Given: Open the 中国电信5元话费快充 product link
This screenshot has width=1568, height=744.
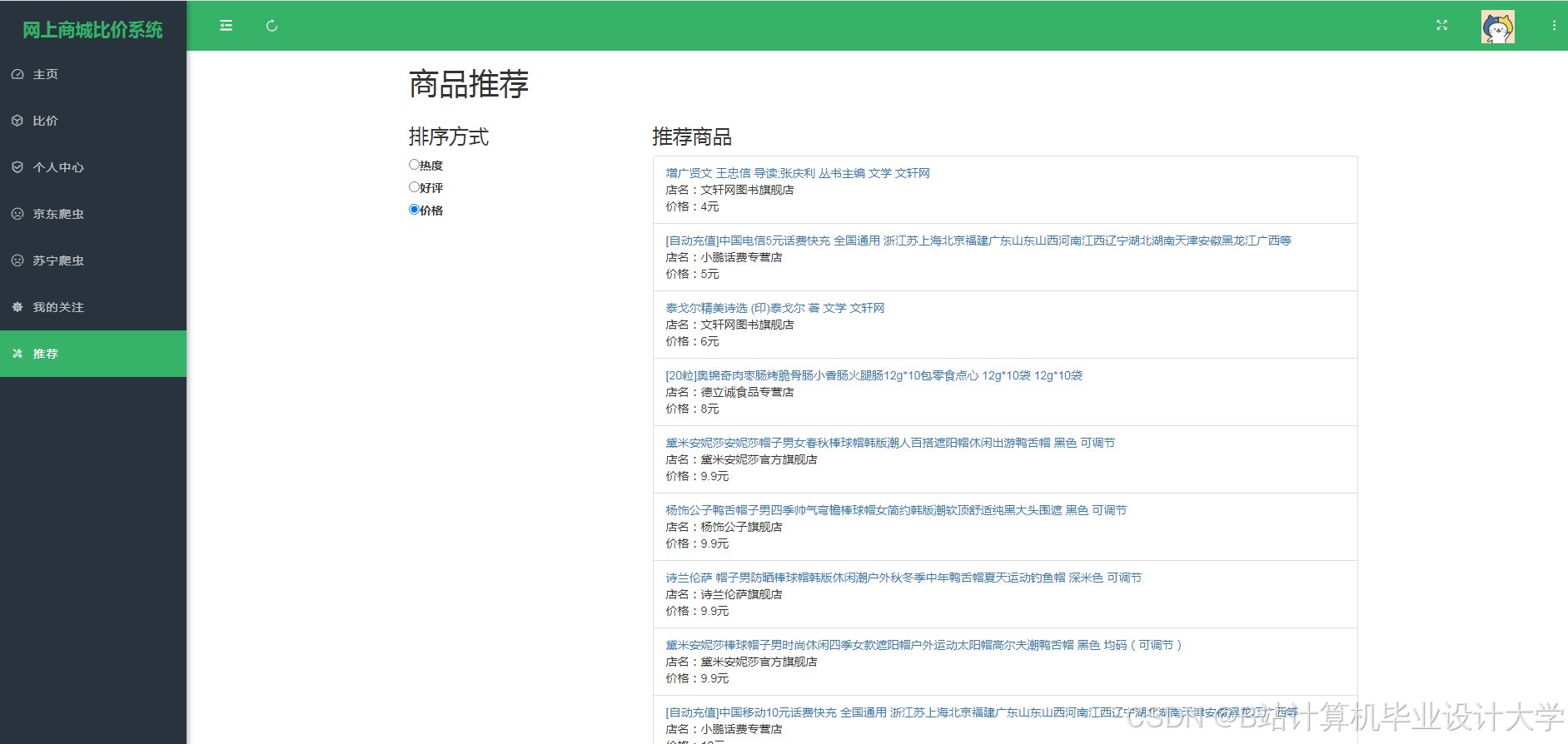Looking at the screenshot, I should [x=978, y=241].
